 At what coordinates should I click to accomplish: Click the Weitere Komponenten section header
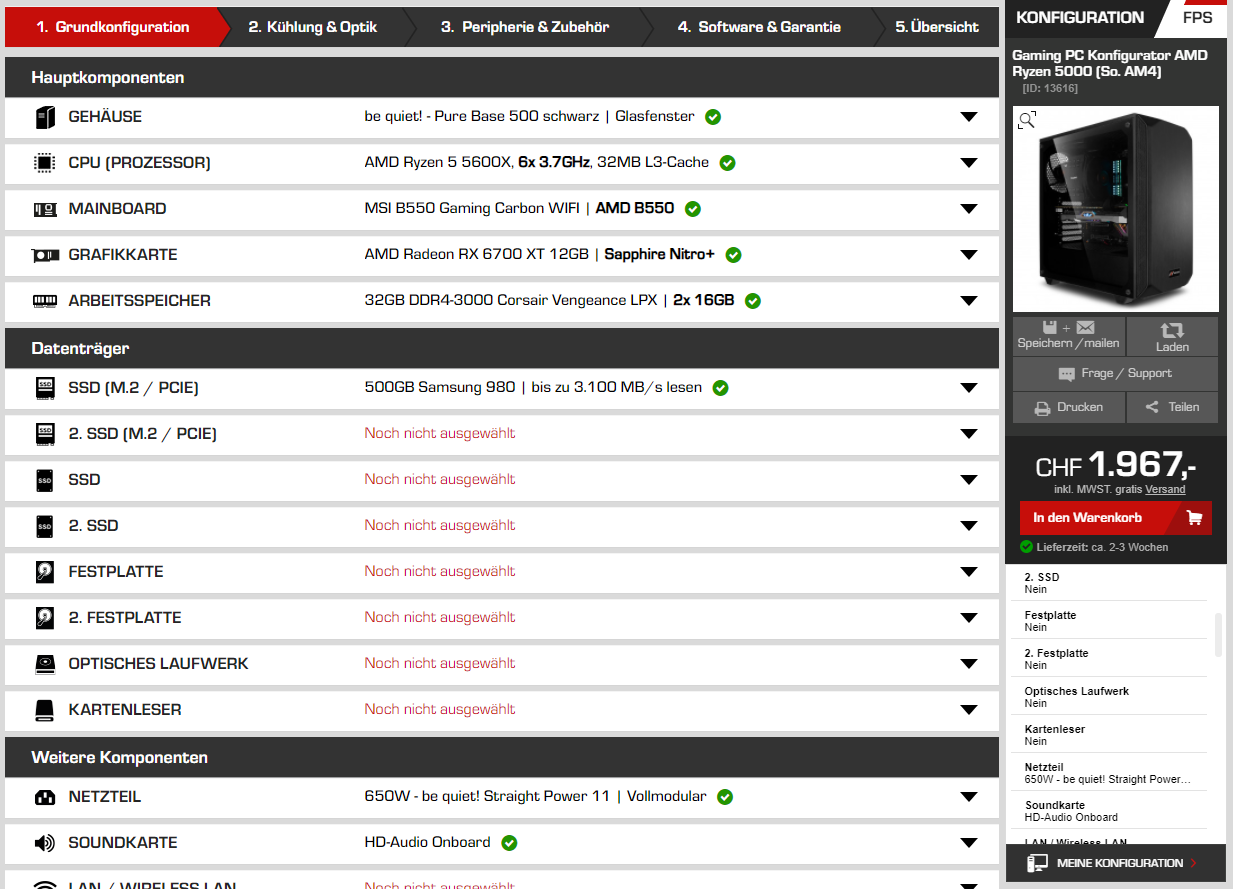(x=501, y=758)
